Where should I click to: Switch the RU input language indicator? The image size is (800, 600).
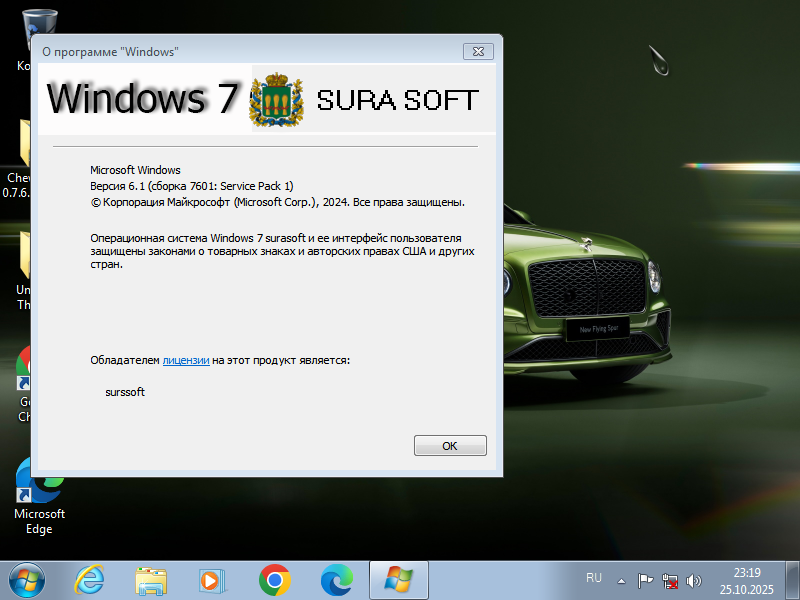[x=594, y=578]
